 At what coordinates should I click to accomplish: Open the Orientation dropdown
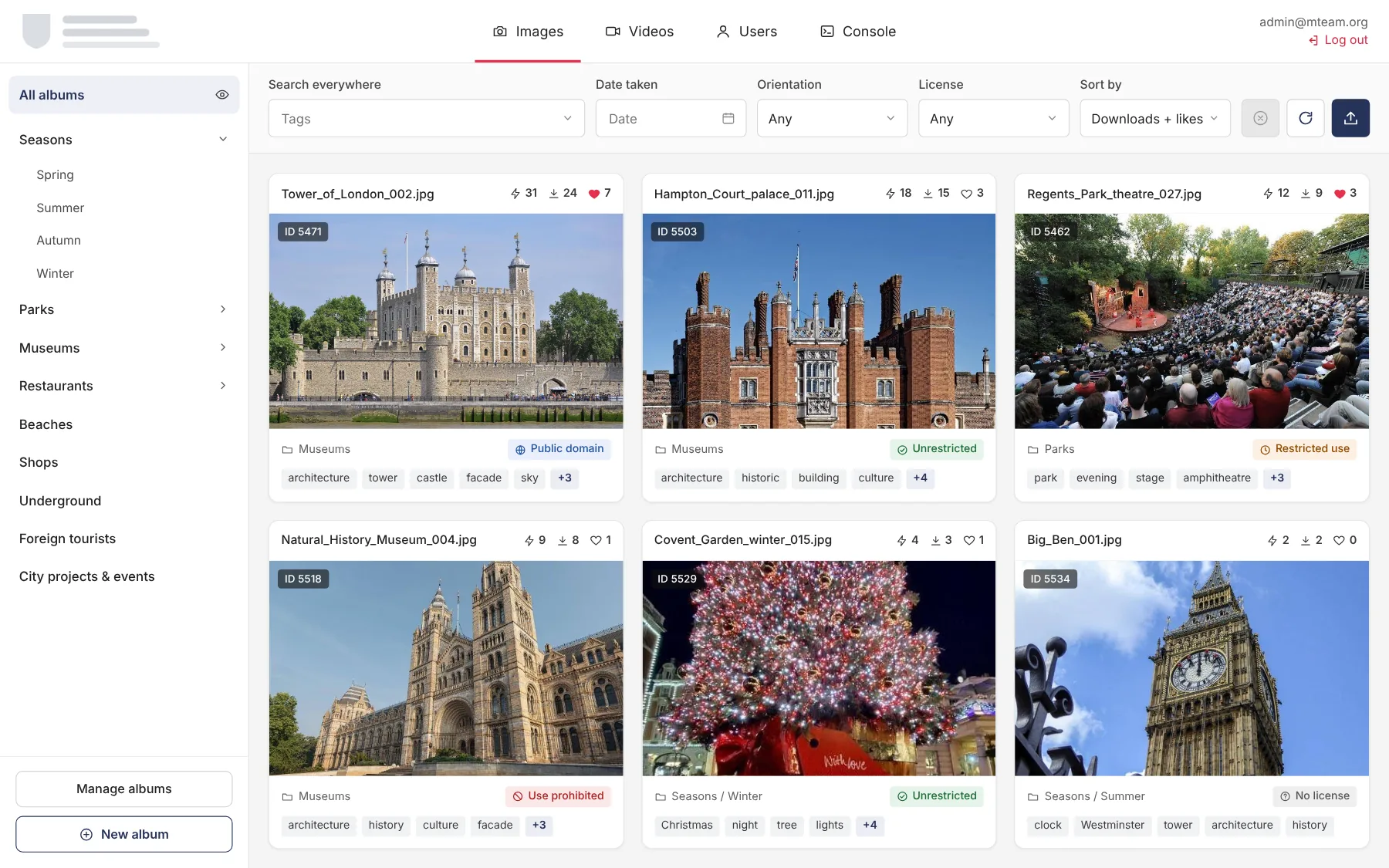832,118
